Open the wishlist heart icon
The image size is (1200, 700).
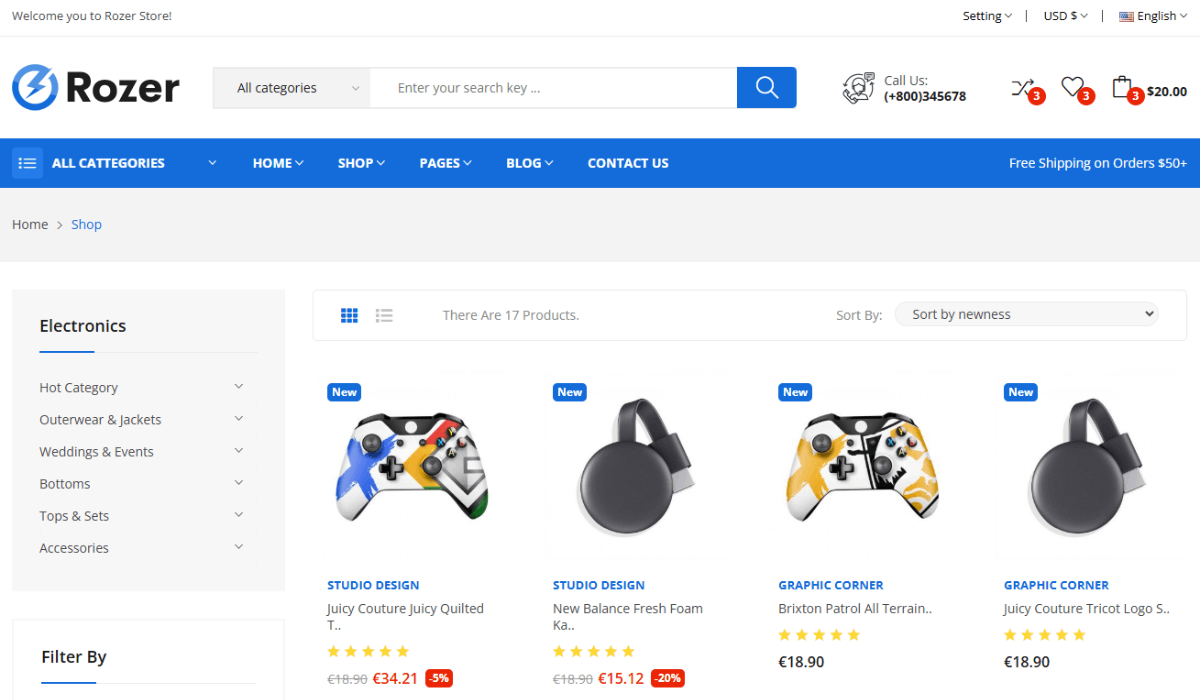coord(1072,87)
